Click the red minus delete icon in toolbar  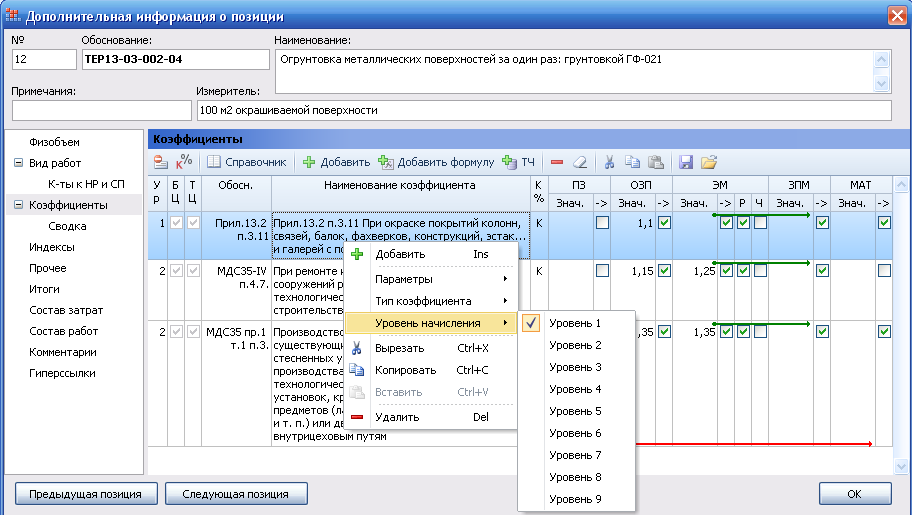(x=557, y=161)
